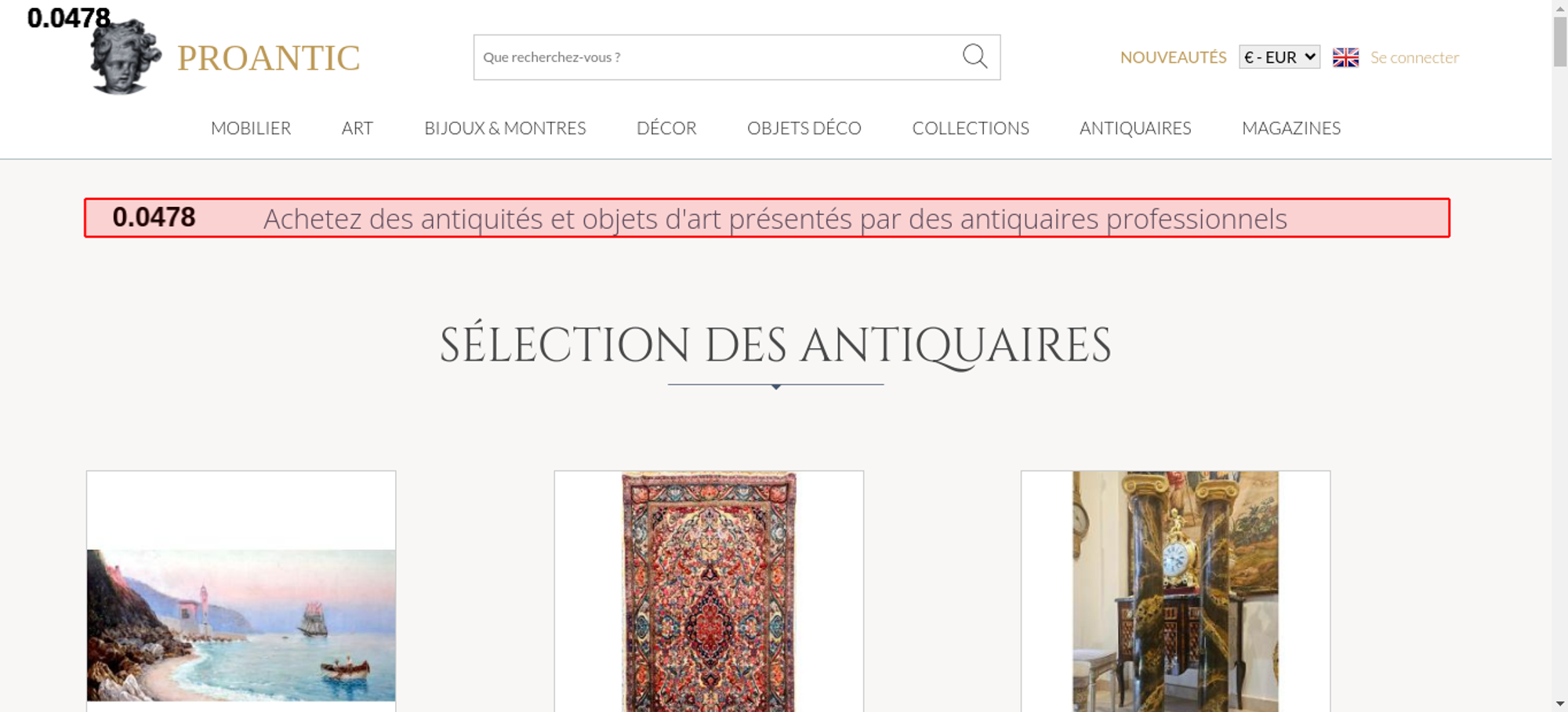Open the Objets Déco menu
This screenshot has width=1568, height=712.
click(804, 128)
